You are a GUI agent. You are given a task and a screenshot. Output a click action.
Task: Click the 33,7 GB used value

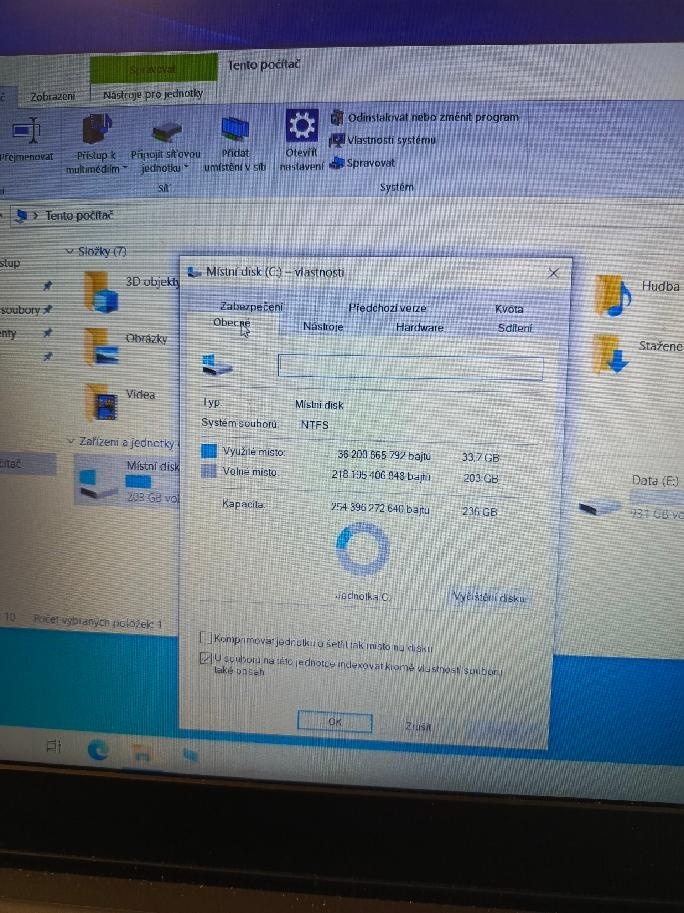[480, 458]
